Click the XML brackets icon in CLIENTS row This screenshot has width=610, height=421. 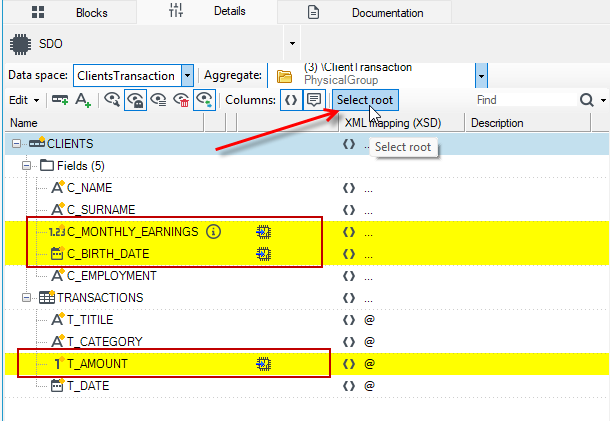pyautogui.click(x=349, y=144)
